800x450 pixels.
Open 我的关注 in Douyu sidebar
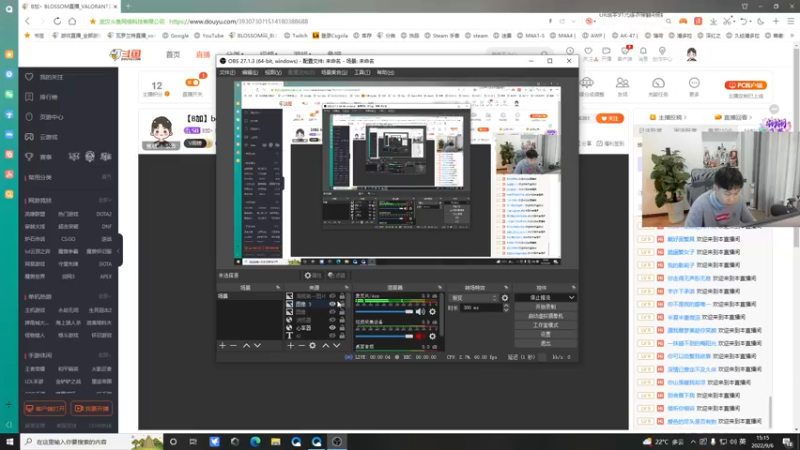tap(44, 77)
